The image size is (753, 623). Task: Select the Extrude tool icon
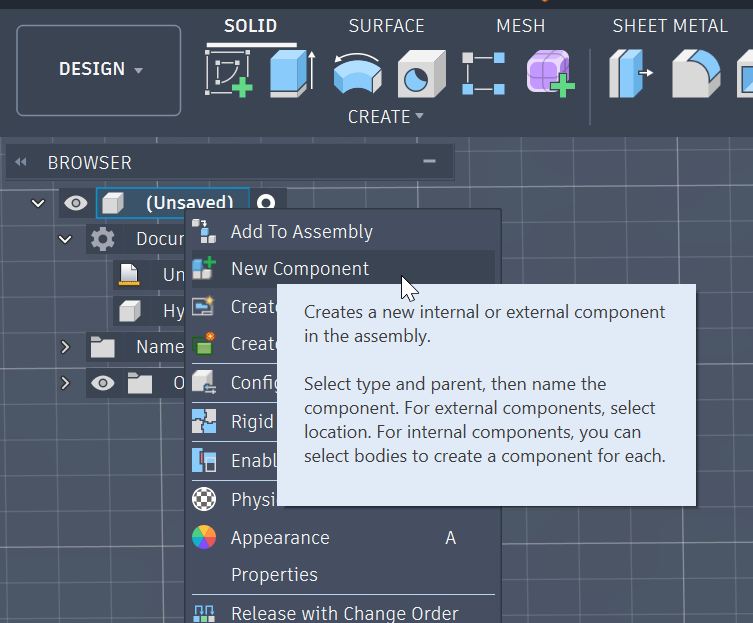[x=292, y=73]
